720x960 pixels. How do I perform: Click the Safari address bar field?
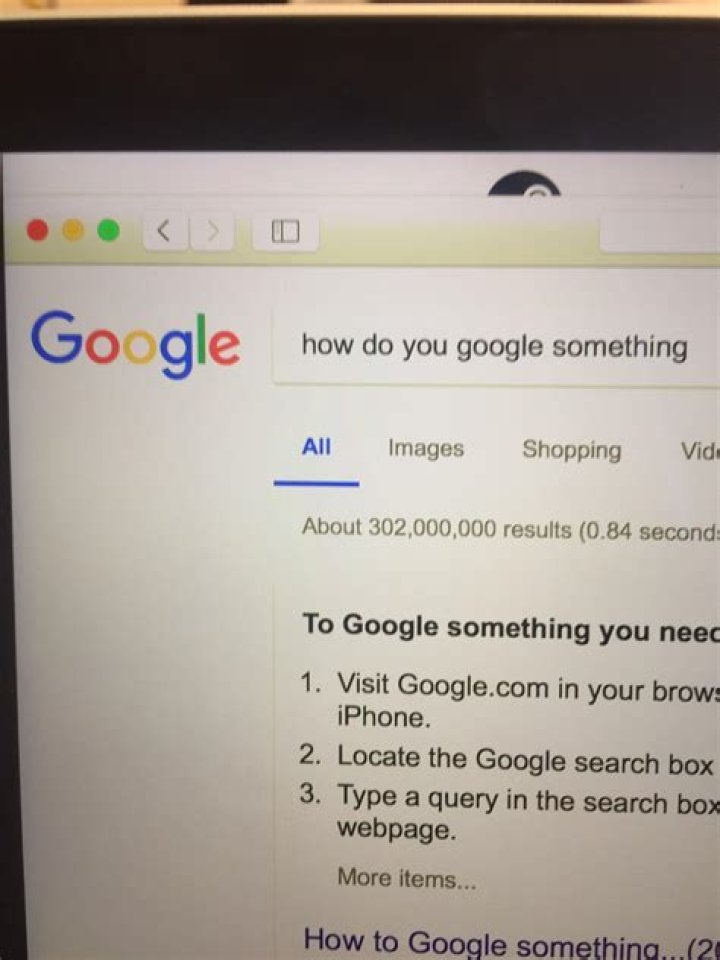(660, 231)
